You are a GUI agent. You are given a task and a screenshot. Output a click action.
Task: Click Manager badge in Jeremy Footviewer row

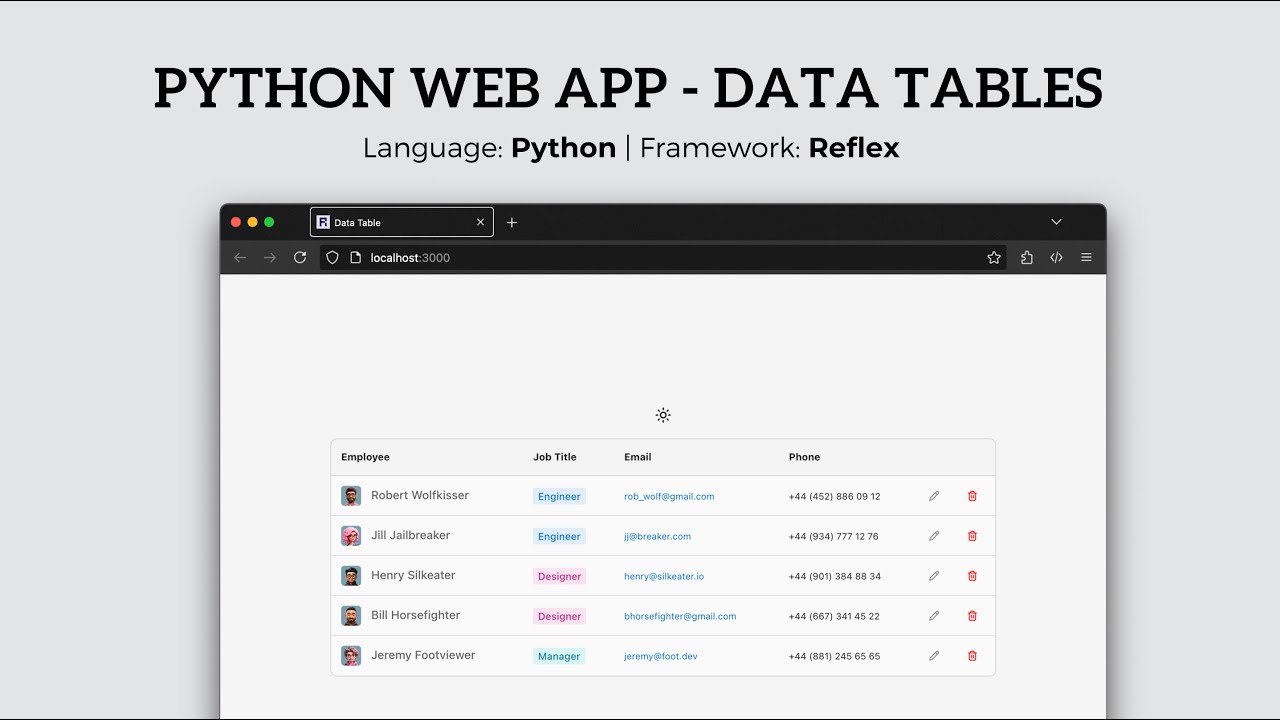coord(559,656)
